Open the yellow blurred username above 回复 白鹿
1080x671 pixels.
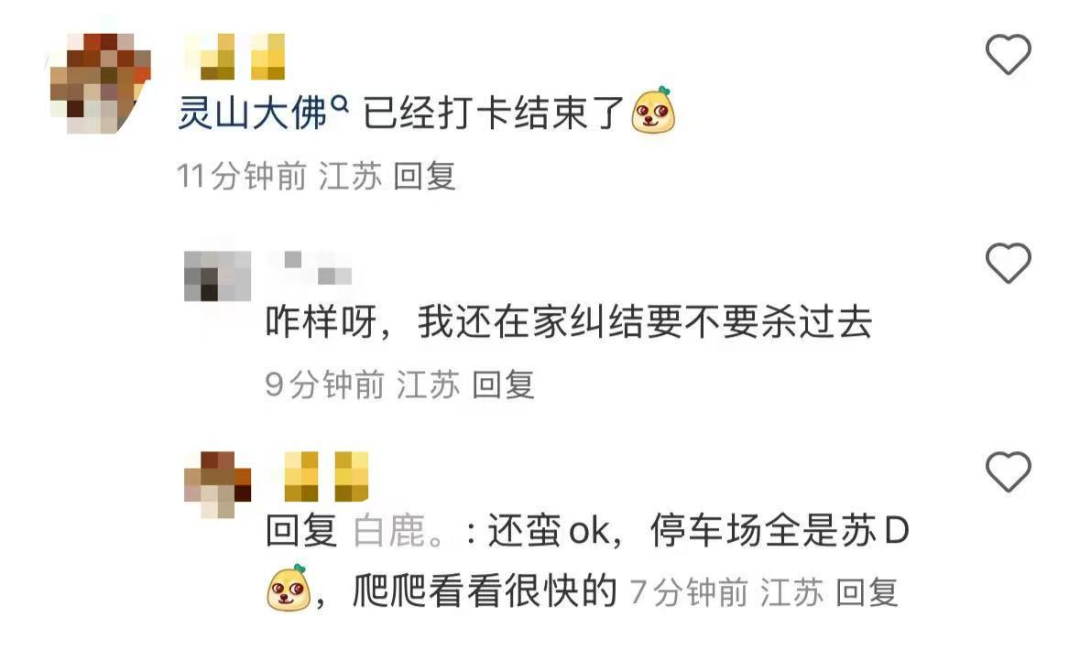click(x=326, y=476)
